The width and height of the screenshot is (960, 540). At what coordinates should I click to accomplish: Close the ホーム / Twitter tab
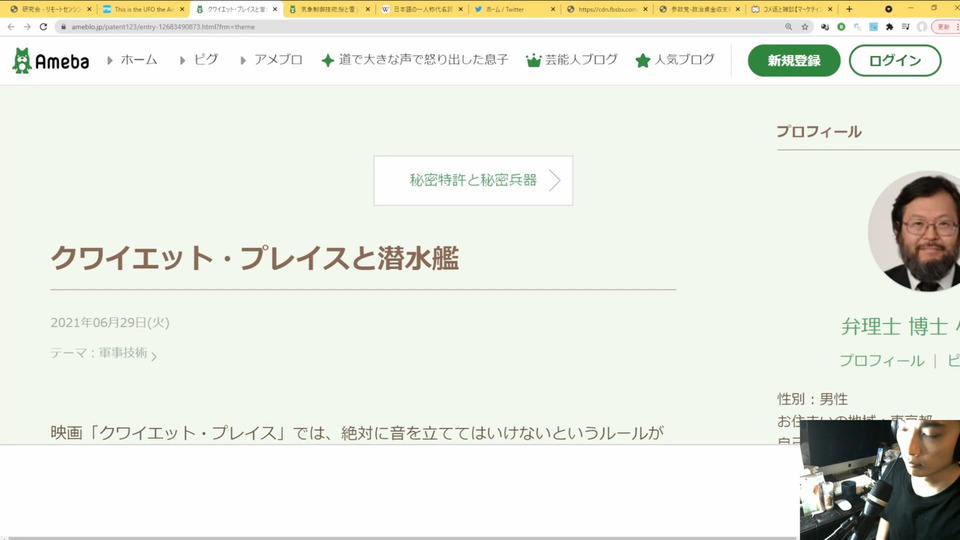(x=553, y=9)
